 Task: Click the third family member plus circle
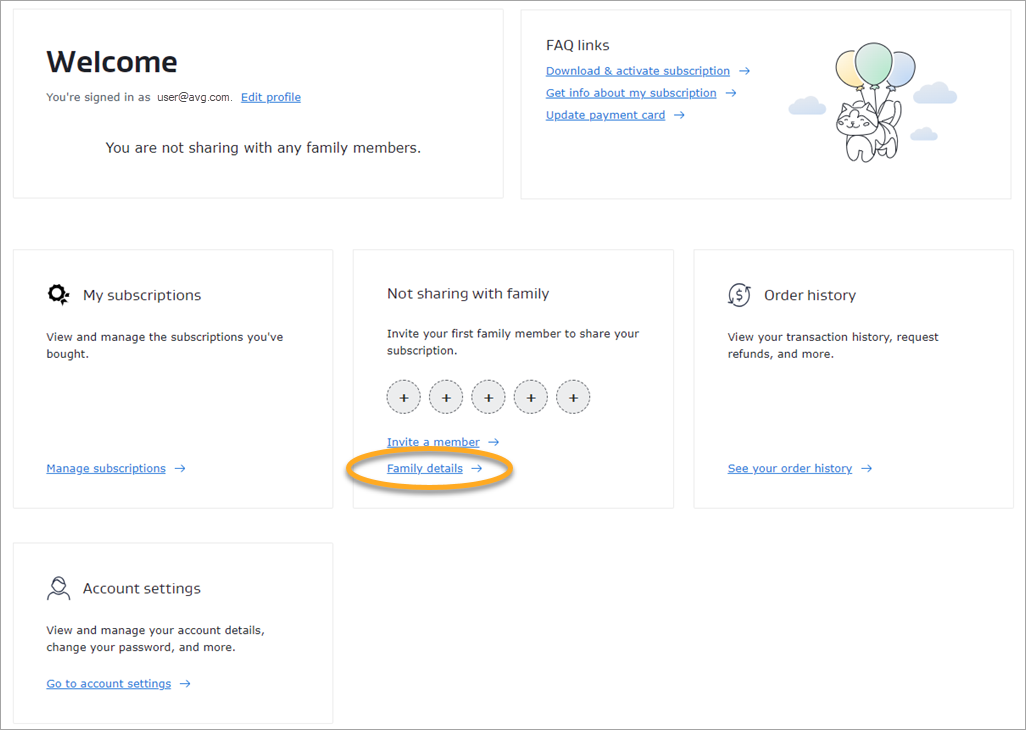[488, 398]
